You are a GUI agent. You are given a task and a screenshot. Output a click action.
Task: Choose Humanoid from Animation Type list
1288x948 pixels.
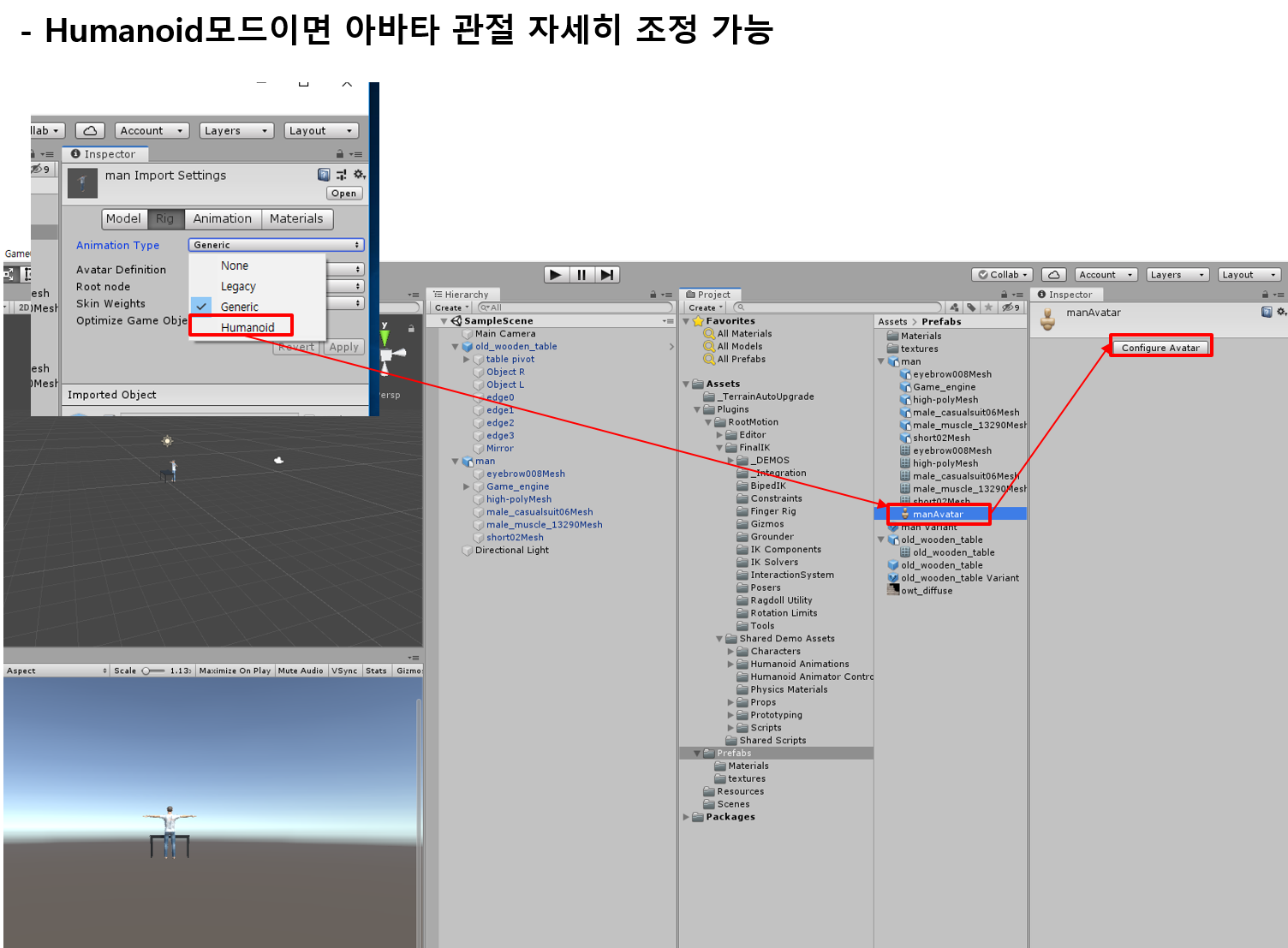258,327
